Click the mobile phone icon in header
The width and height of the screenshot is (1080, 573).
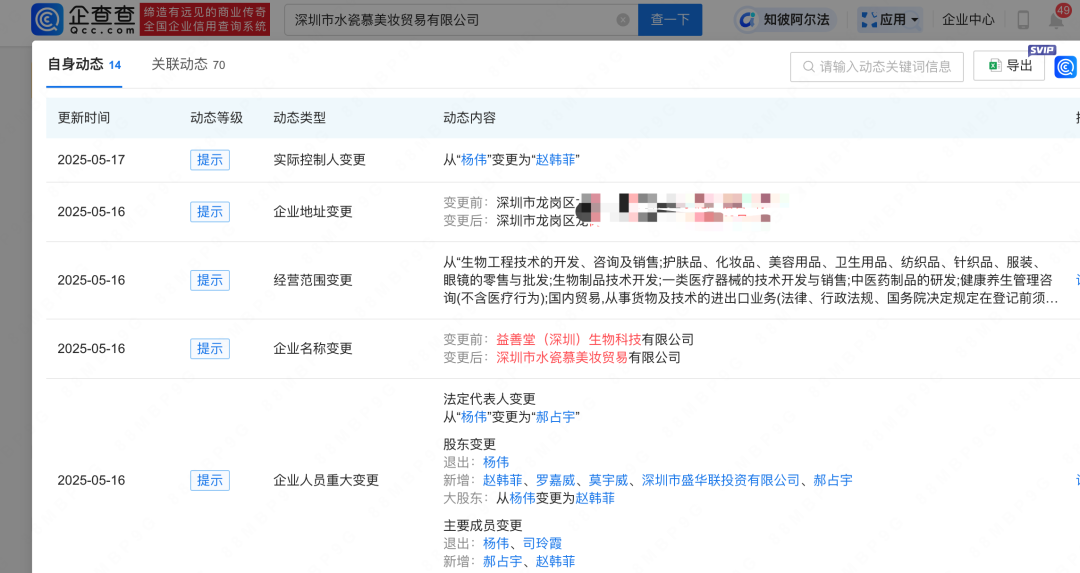[1023, 19]
